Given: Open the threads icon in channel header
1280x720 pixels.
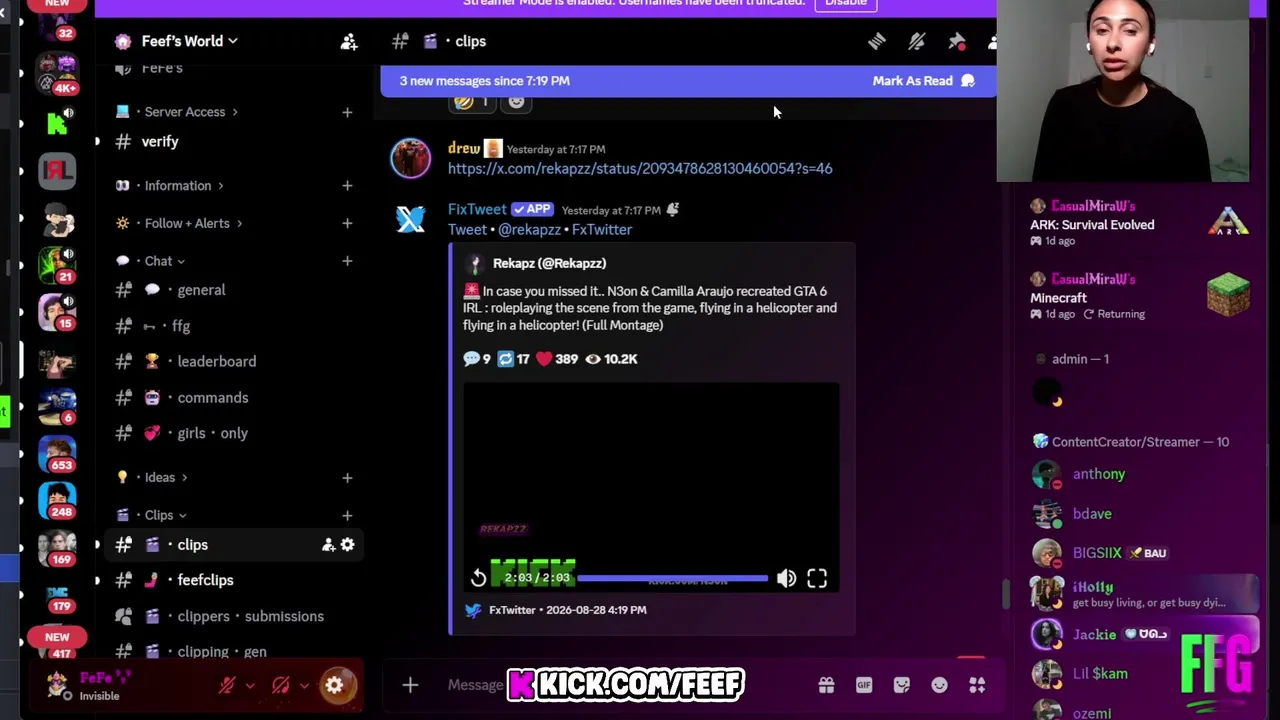Looking at the screenshot, I should click(x=876, y=41).
